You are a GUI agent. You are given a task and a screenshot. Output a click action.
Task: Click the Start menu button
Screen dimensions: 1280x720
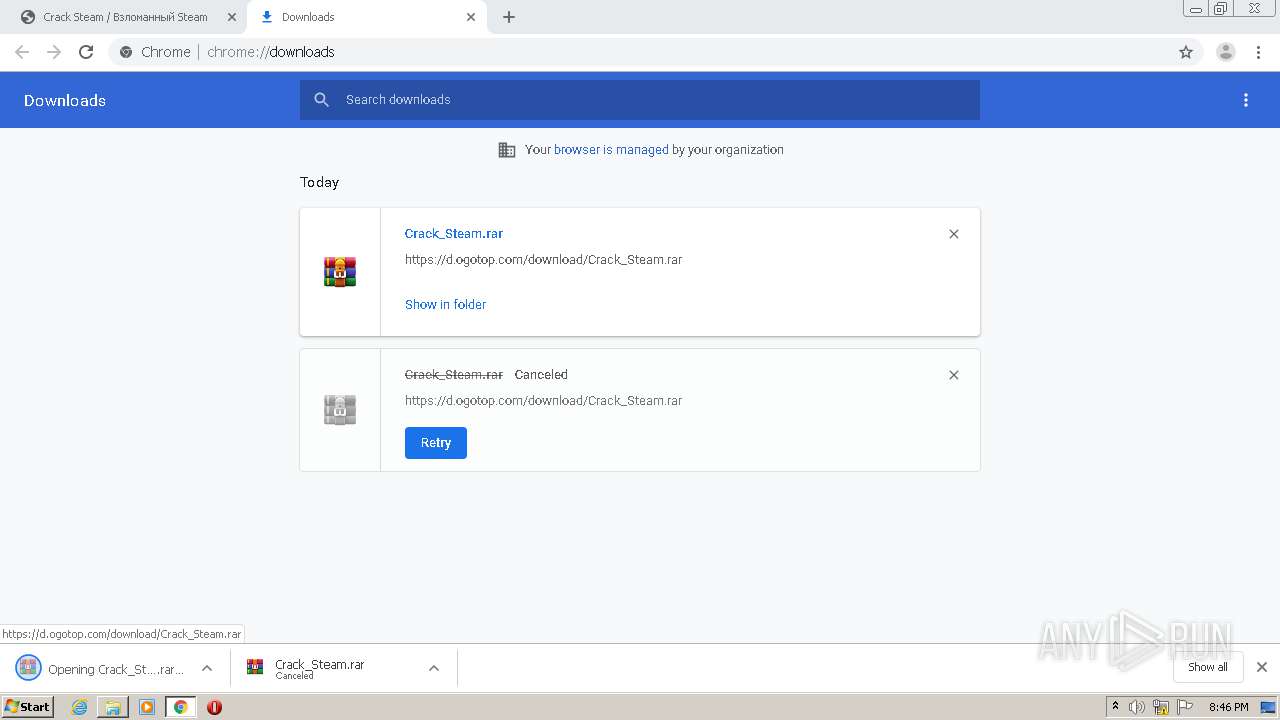[x=27, y=707]
